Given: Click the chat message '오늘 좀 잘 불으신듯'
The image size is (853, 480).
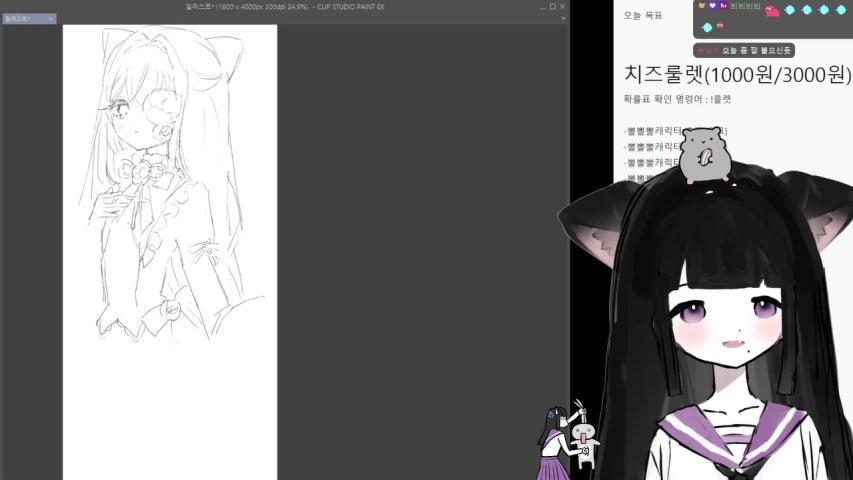Looking at the screenshot, I should (757, 50).
